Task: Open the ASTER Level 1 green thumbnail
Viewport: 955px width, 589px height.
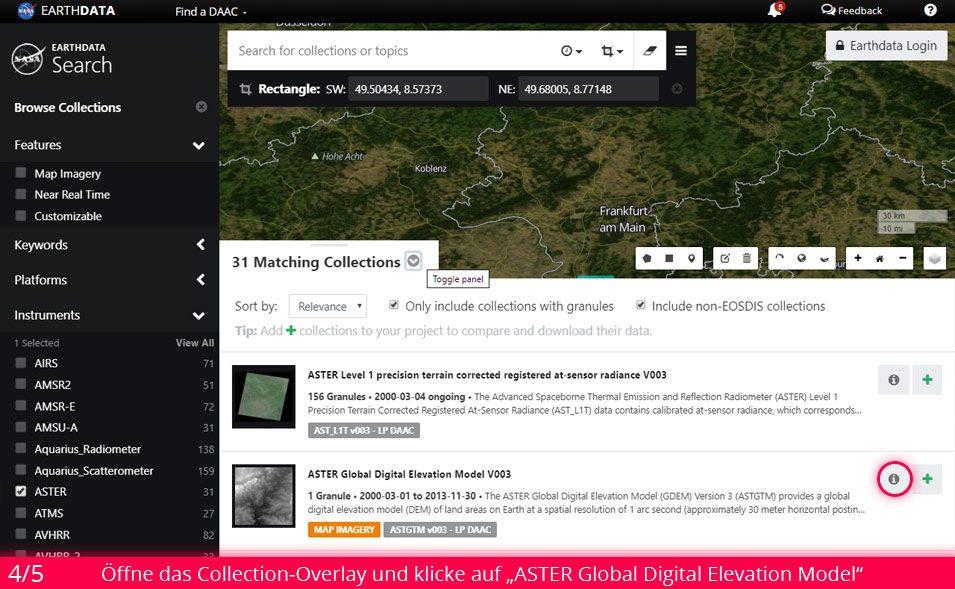Action: tap(264, 397)
